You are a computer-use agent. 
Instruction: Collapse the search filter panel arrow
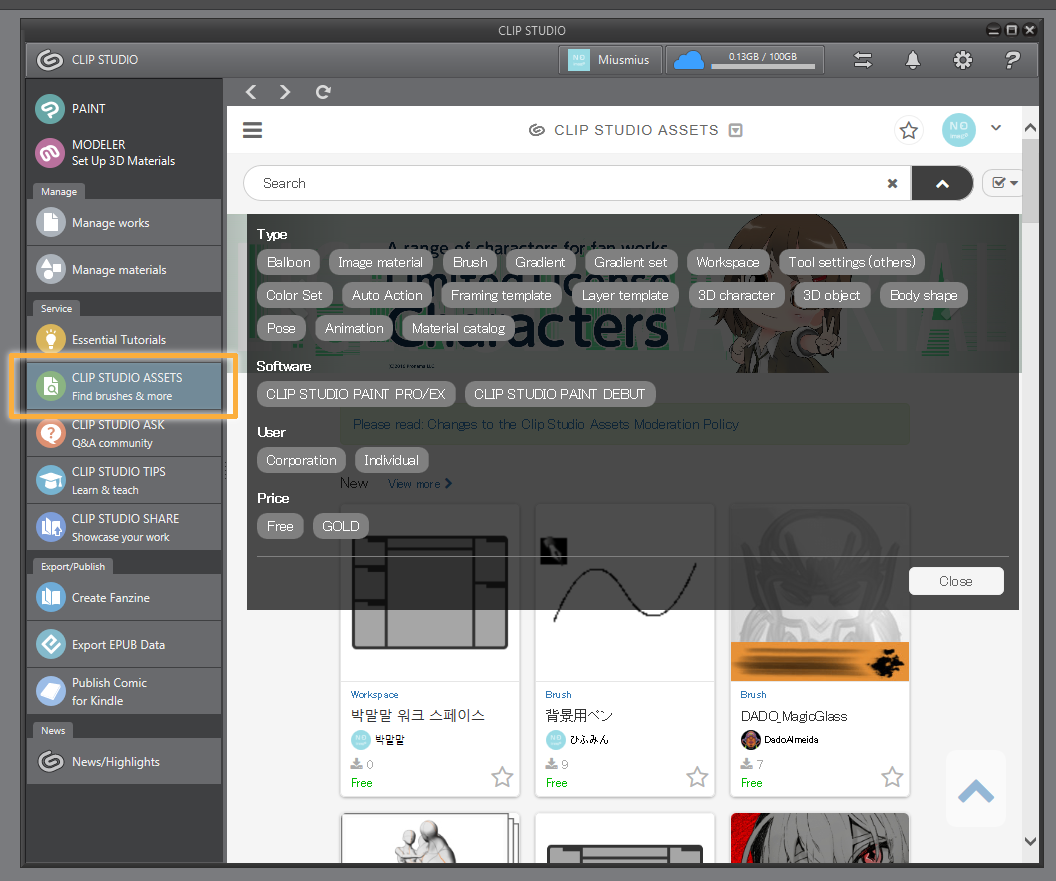point(942,183)
